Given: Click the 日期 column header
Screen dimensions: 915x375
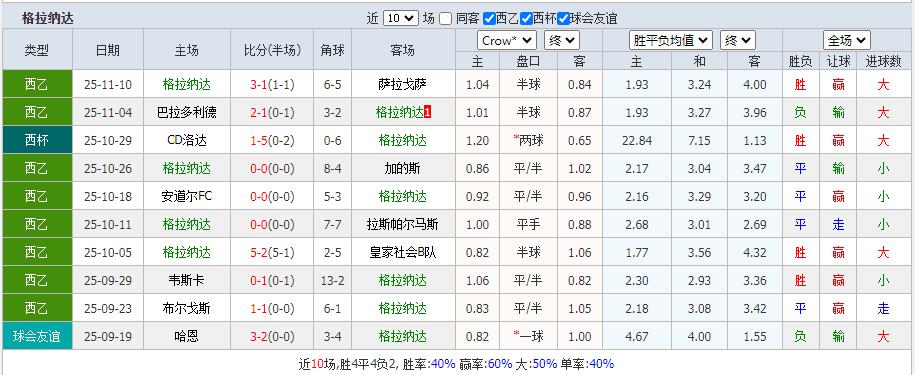Looking at the screenshot, I should pos(108,50).
